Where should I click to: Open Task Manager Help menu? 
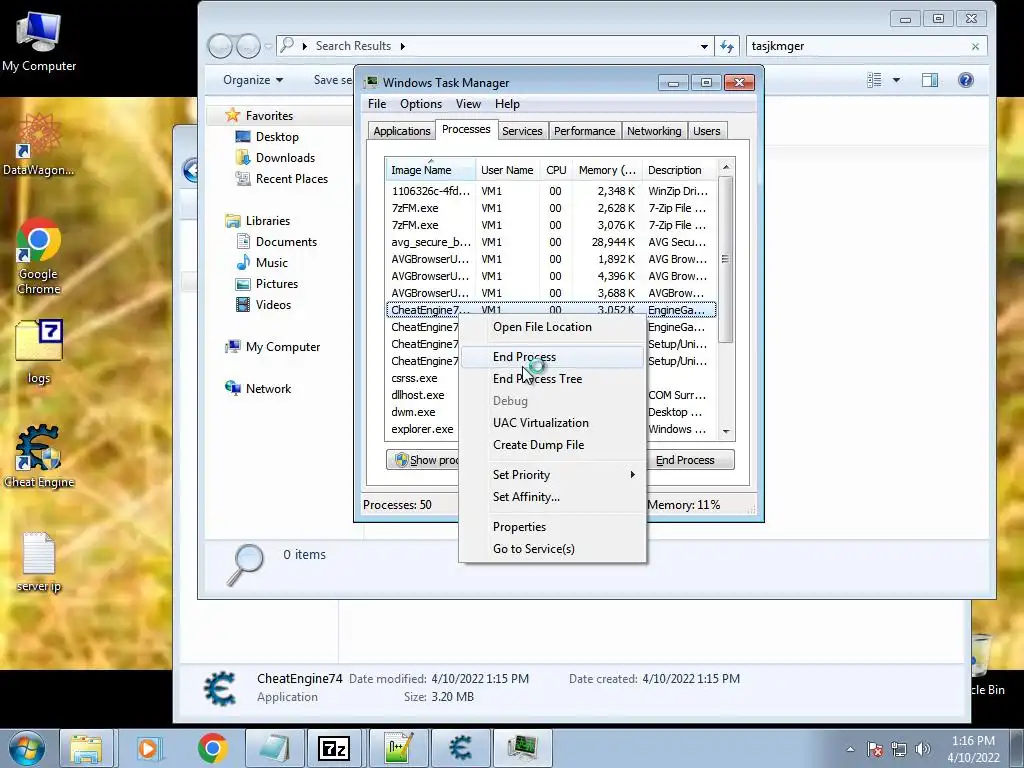[x=507, y=104]
